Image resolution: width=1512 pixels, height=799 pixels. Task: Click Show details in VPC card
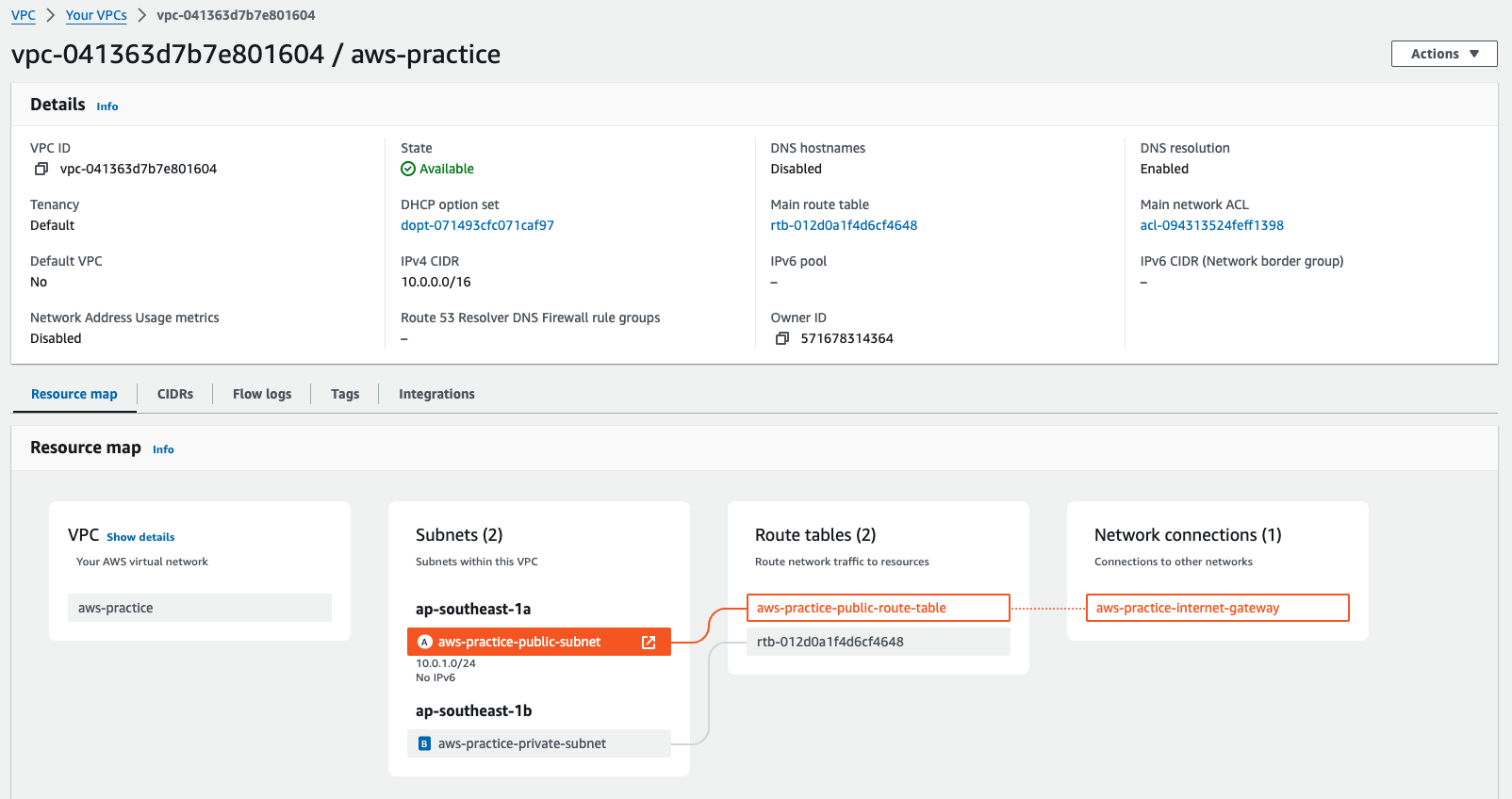(140, 537)
